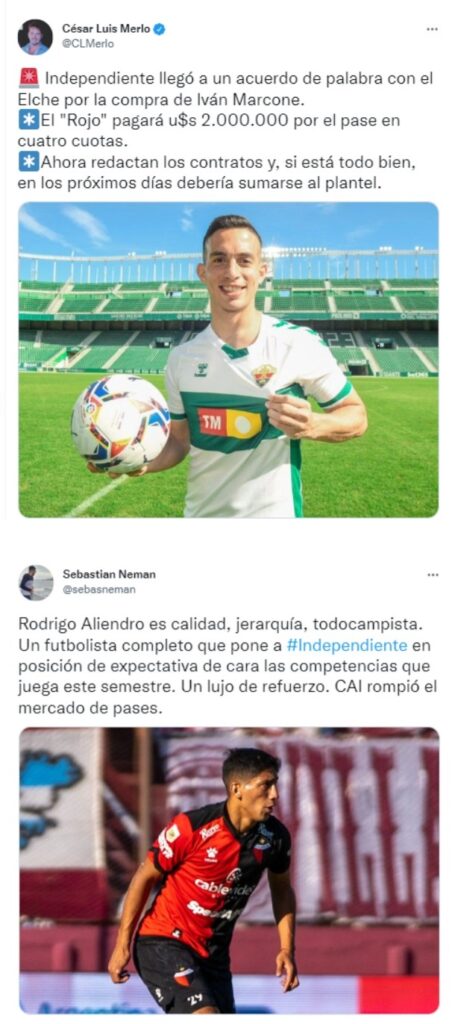
Task: Click the Elche crest on the white jersey
Action: click(x=263, y=375)
